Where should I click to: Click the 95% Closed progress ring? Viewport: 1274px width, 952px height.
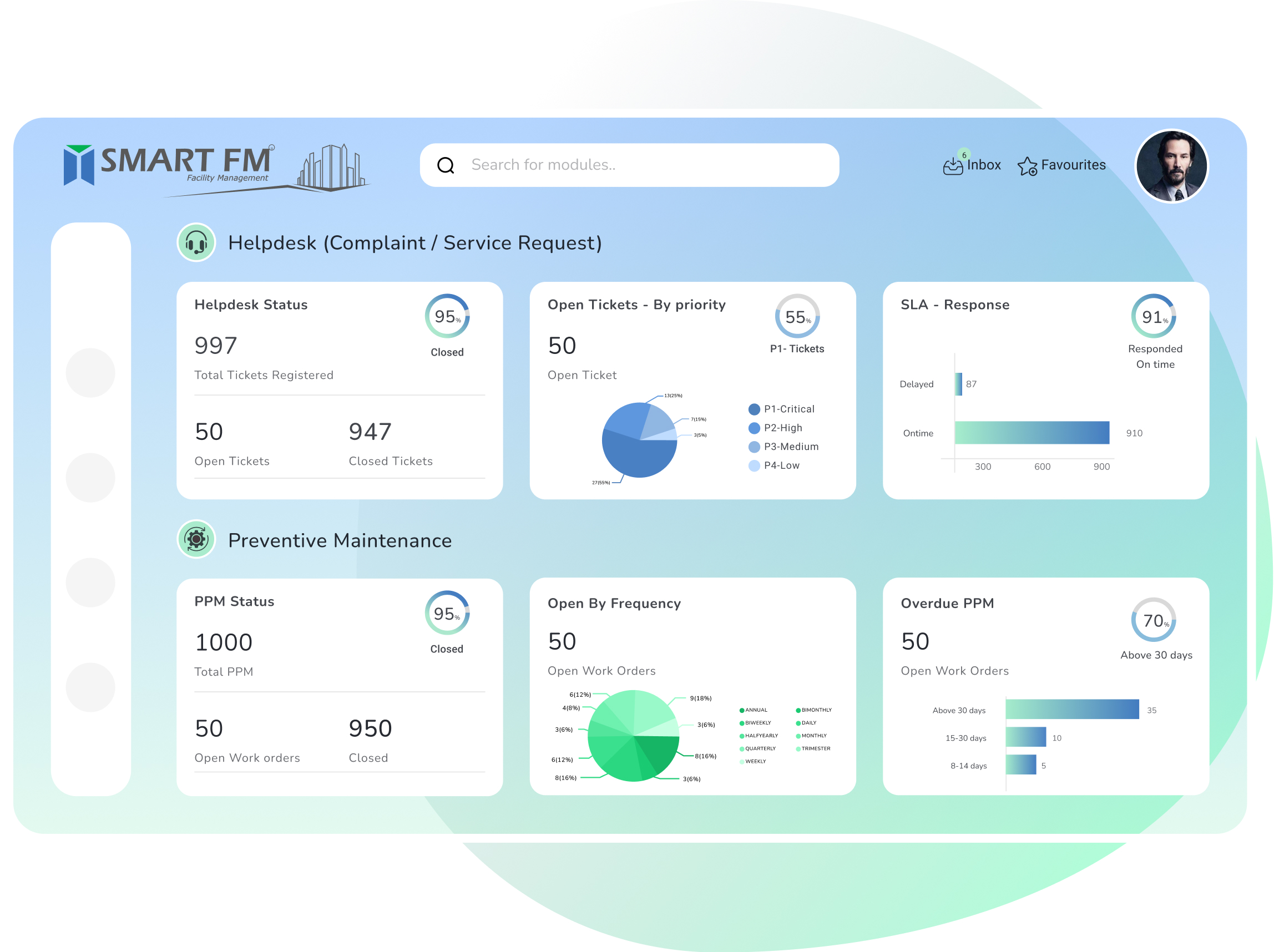point(446,316)
